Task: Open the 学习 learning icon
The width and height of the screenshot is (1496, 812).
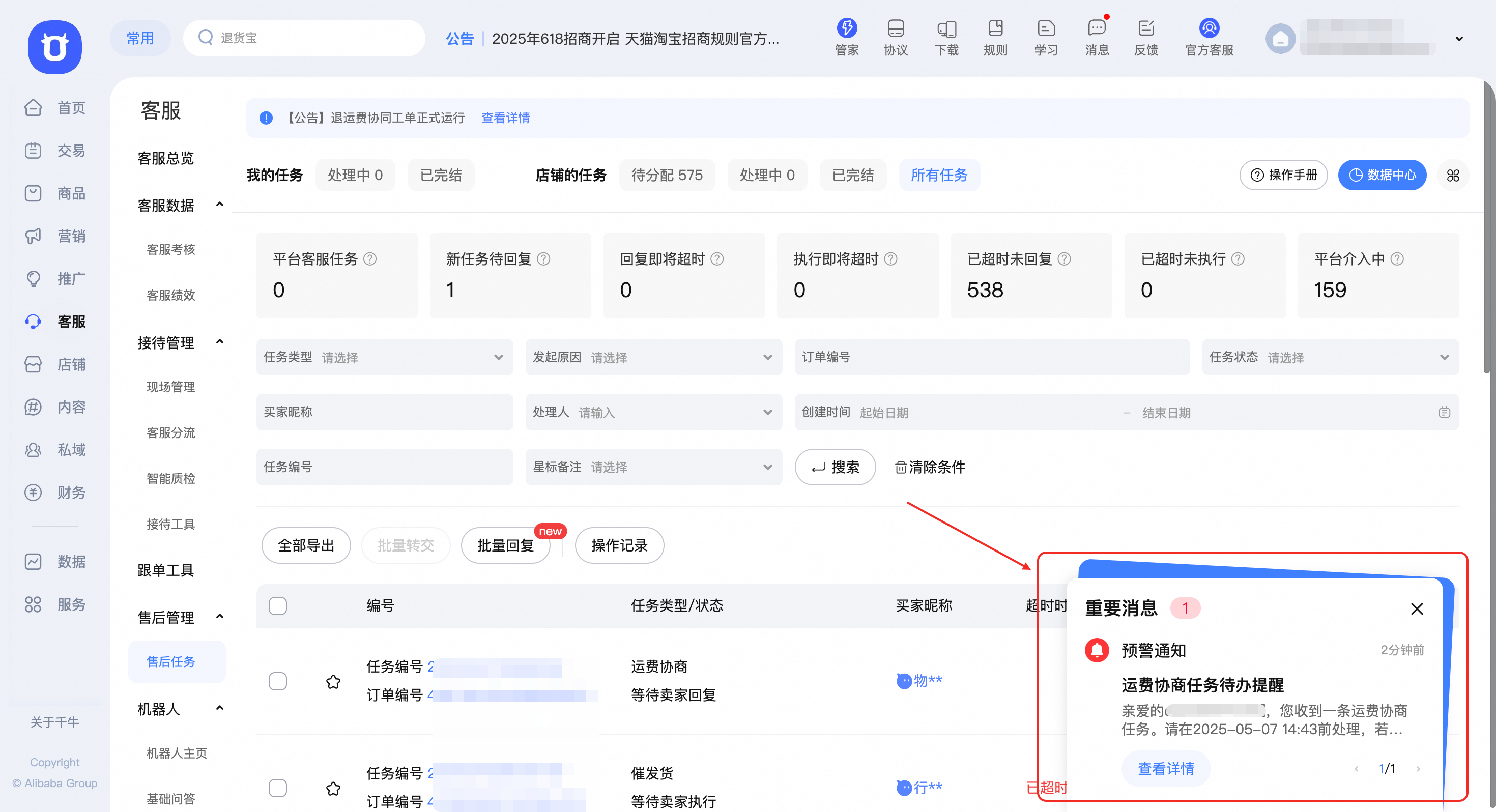Action: [x=1046, y=38]
